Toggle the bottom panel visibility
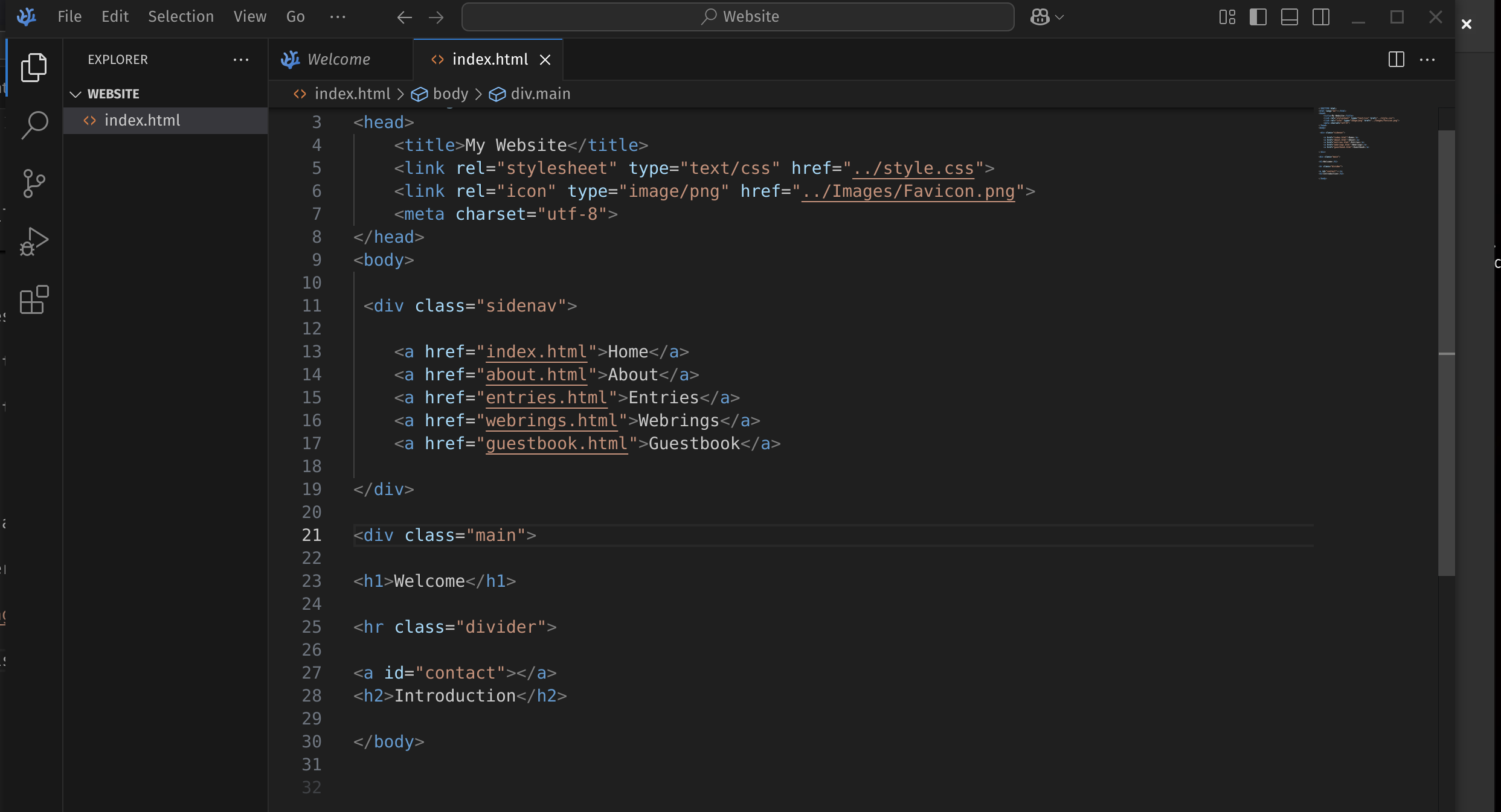The width and height of the screenshot is (1501, 812). (x=1290, y=17)
